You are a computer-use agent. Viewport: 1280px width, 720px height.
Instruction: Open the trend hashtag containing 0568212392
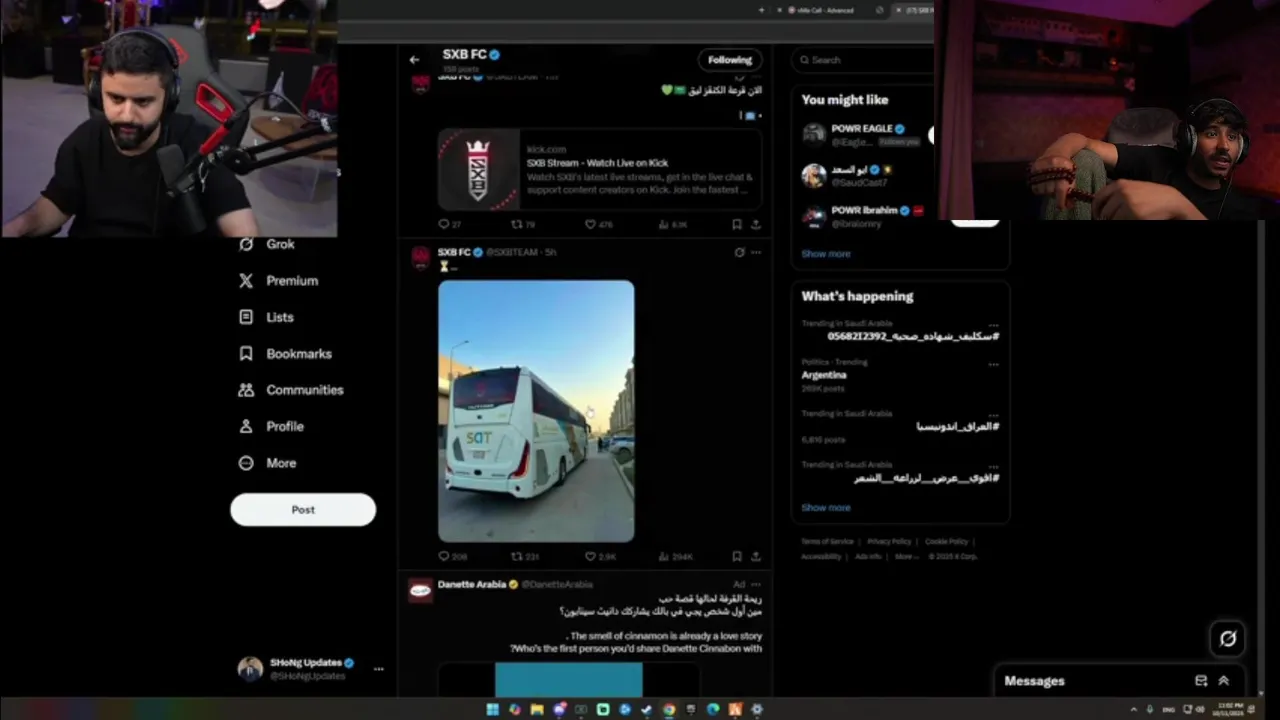(x=913, y=336)
